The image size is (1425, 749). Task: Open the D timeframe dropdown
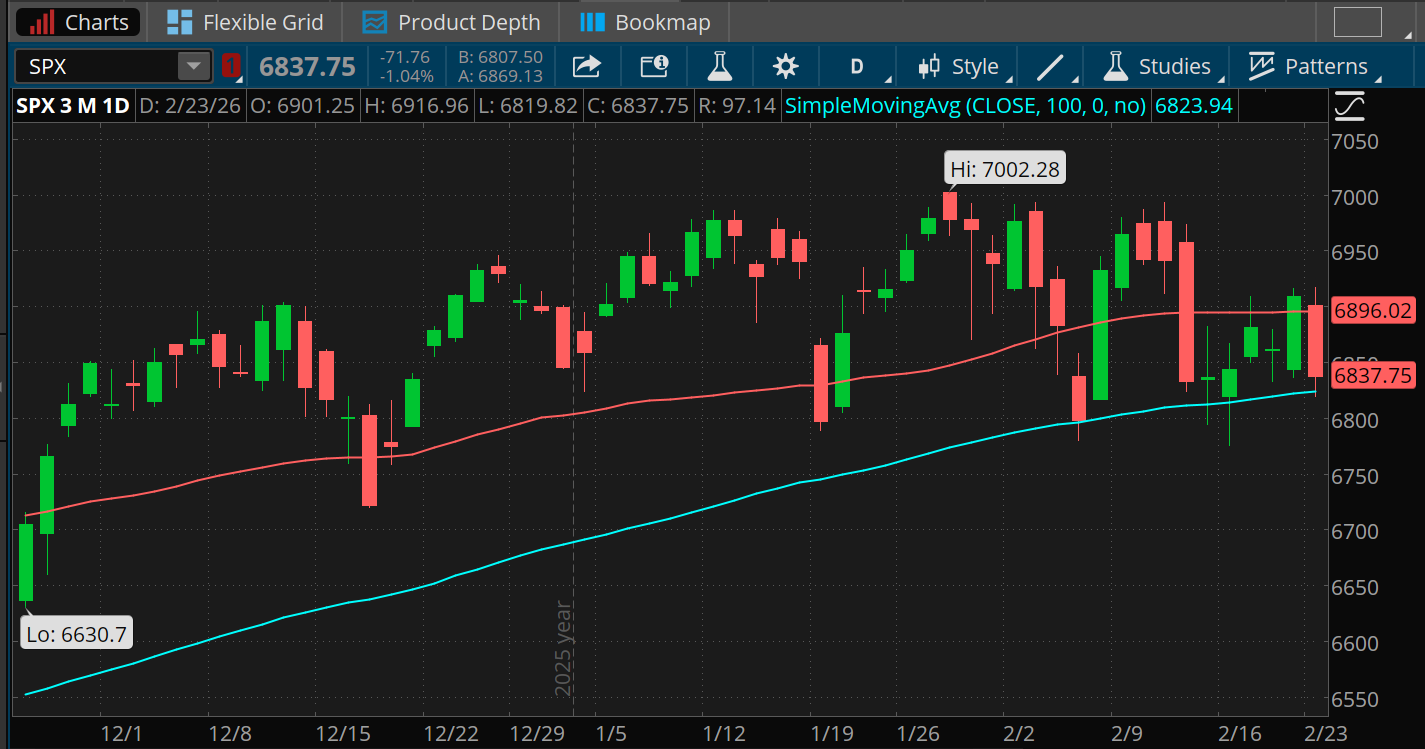[x=858, y=66]
